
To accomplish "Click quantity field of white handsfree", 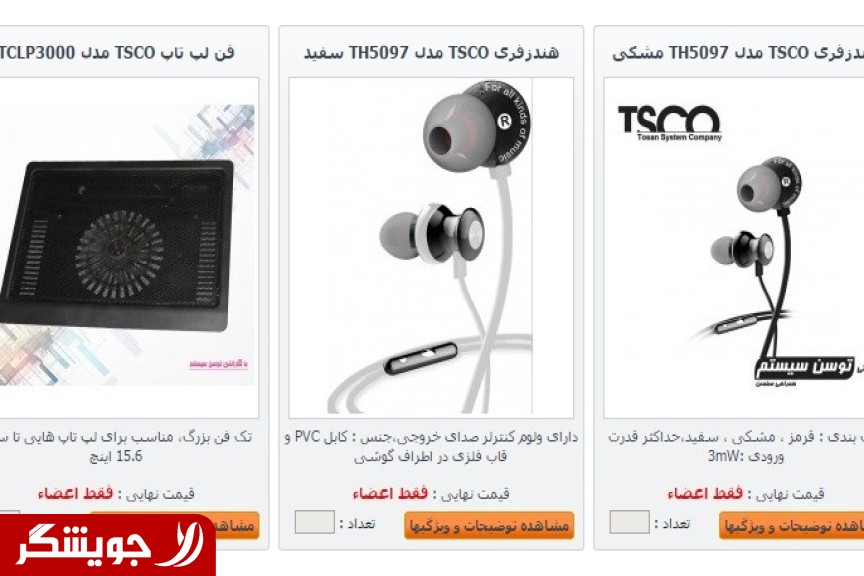I will coord(315,522).
